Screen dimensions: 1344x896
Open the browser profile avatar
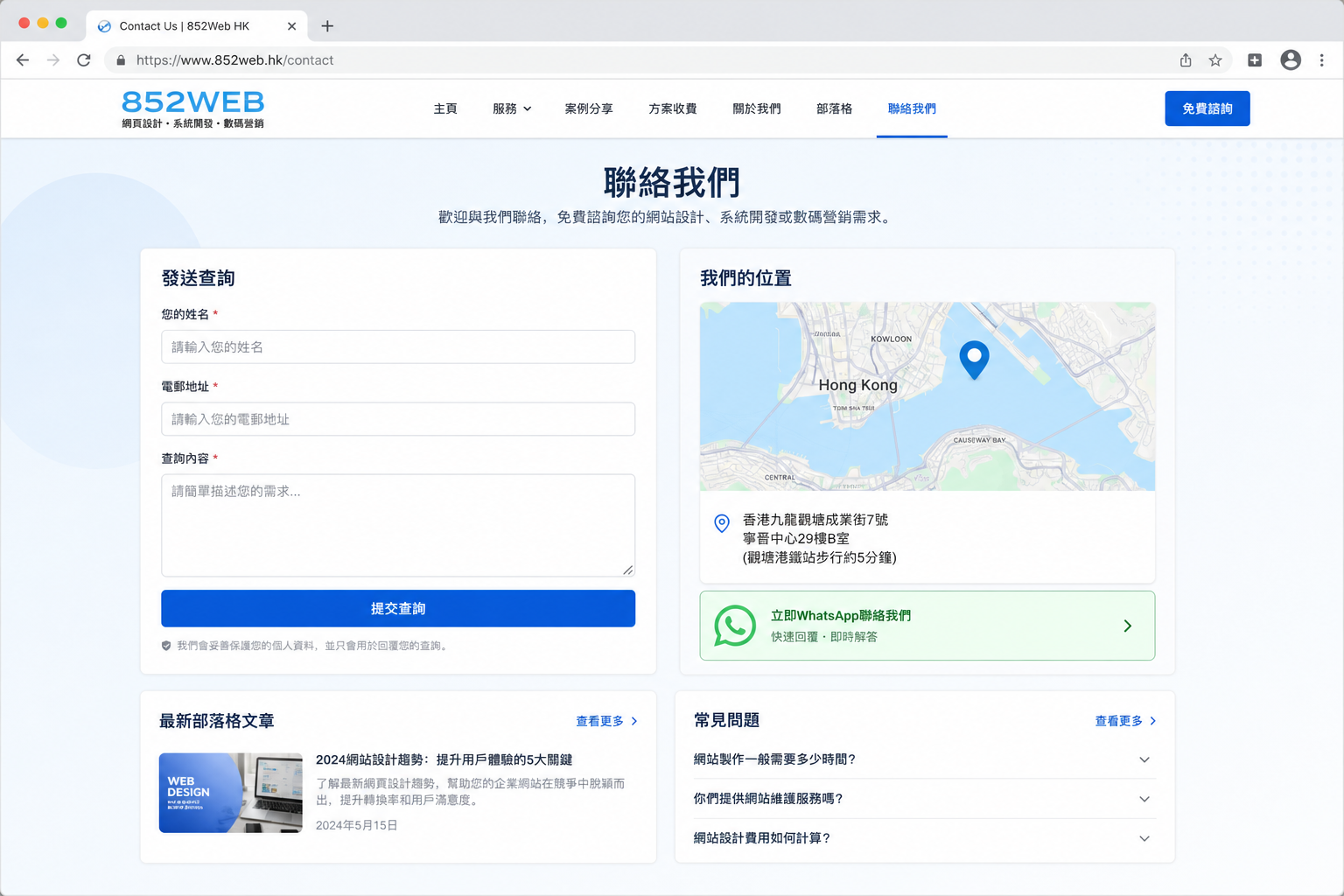coord(1291,60)
